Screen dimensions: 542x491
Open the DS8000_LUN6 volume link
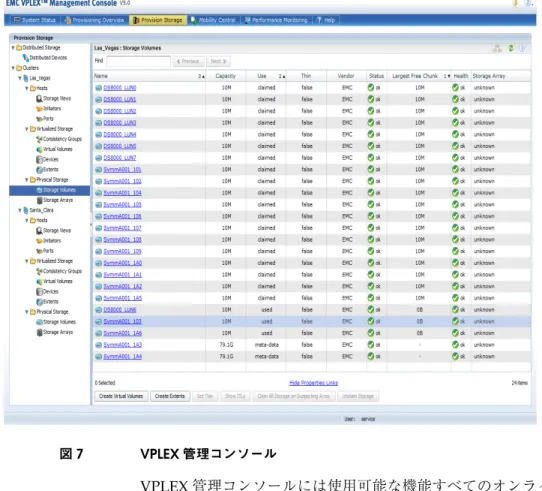[120, 310]
